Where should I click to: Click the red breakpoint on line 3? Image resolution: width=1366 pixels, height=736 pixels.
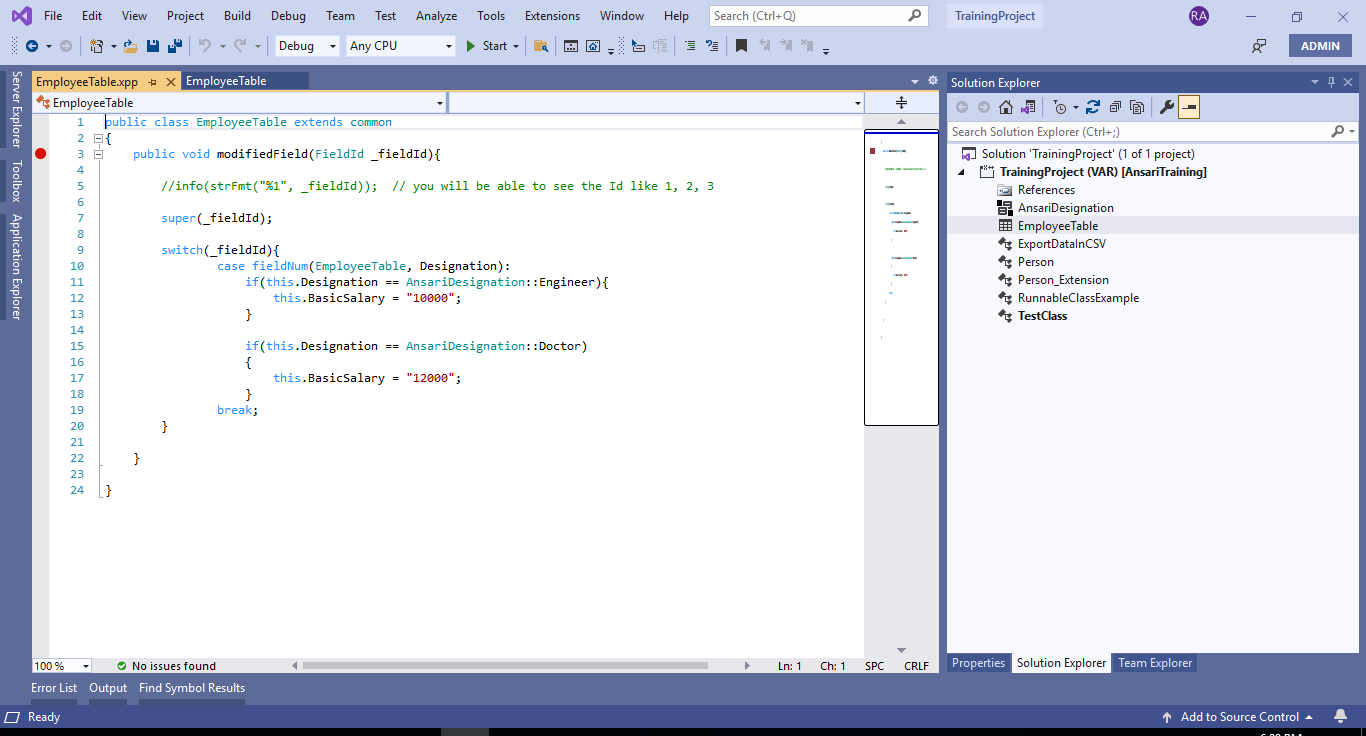tap(40, 153)
